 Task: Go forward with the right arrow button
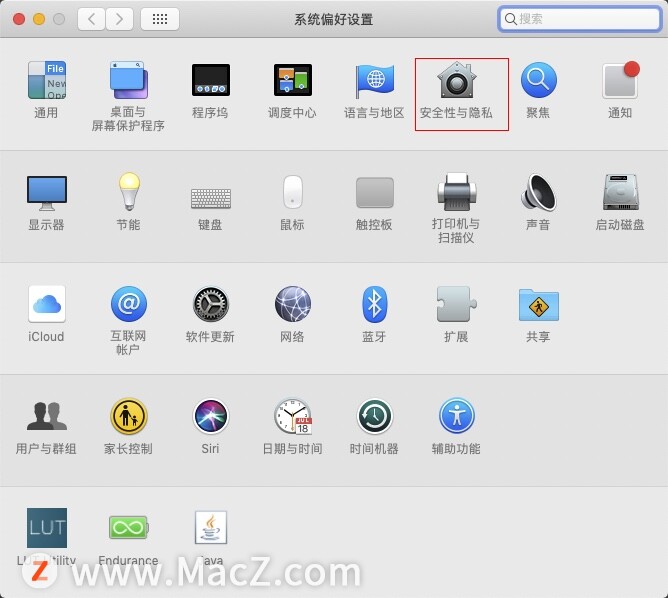[119, 19]
